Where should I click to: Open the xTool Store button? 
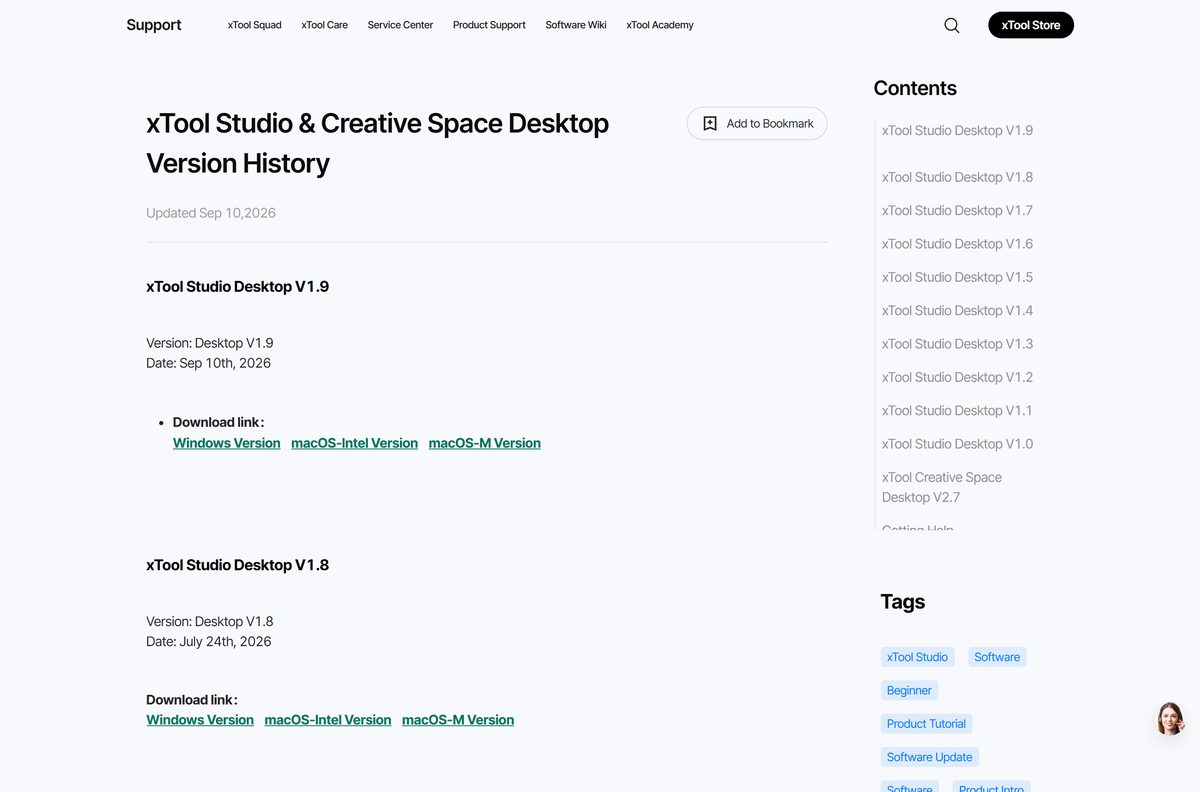click(1031, 25)
